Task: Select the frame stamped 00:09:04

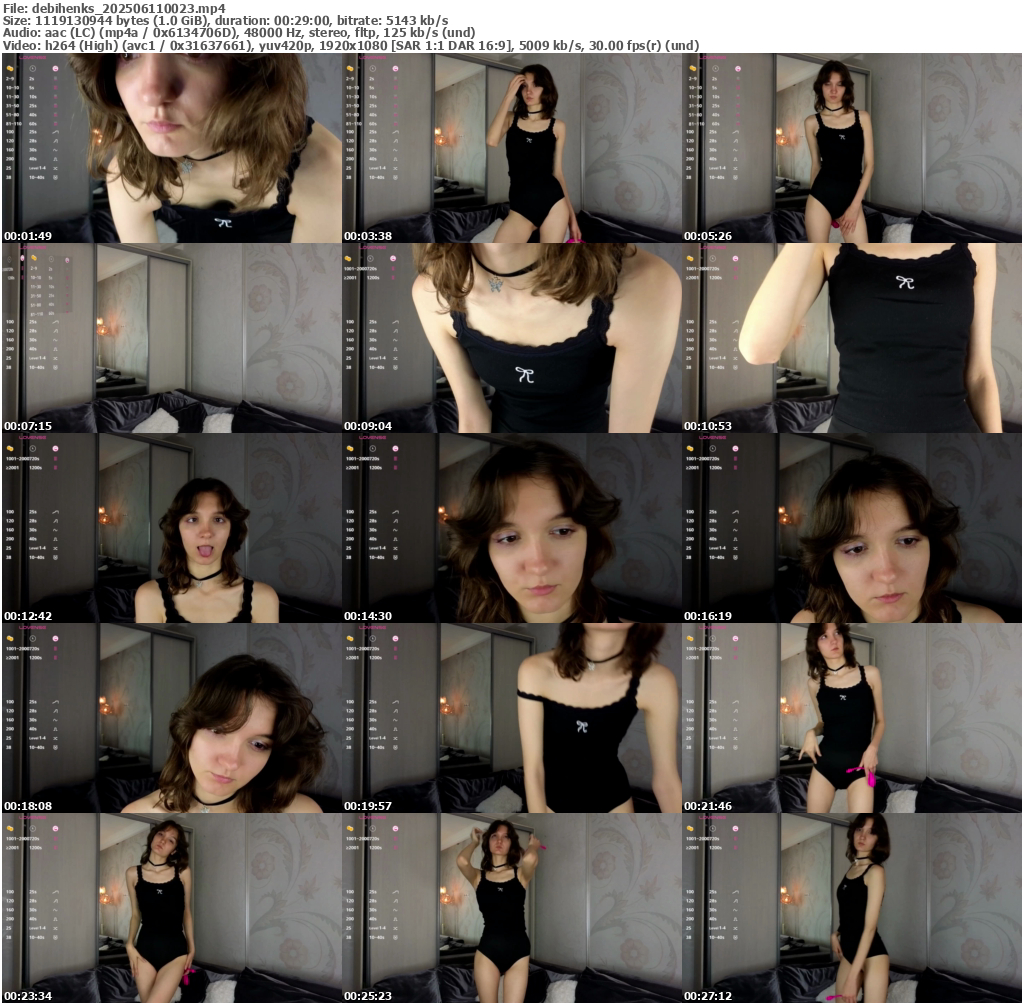Action: (512, 338)
